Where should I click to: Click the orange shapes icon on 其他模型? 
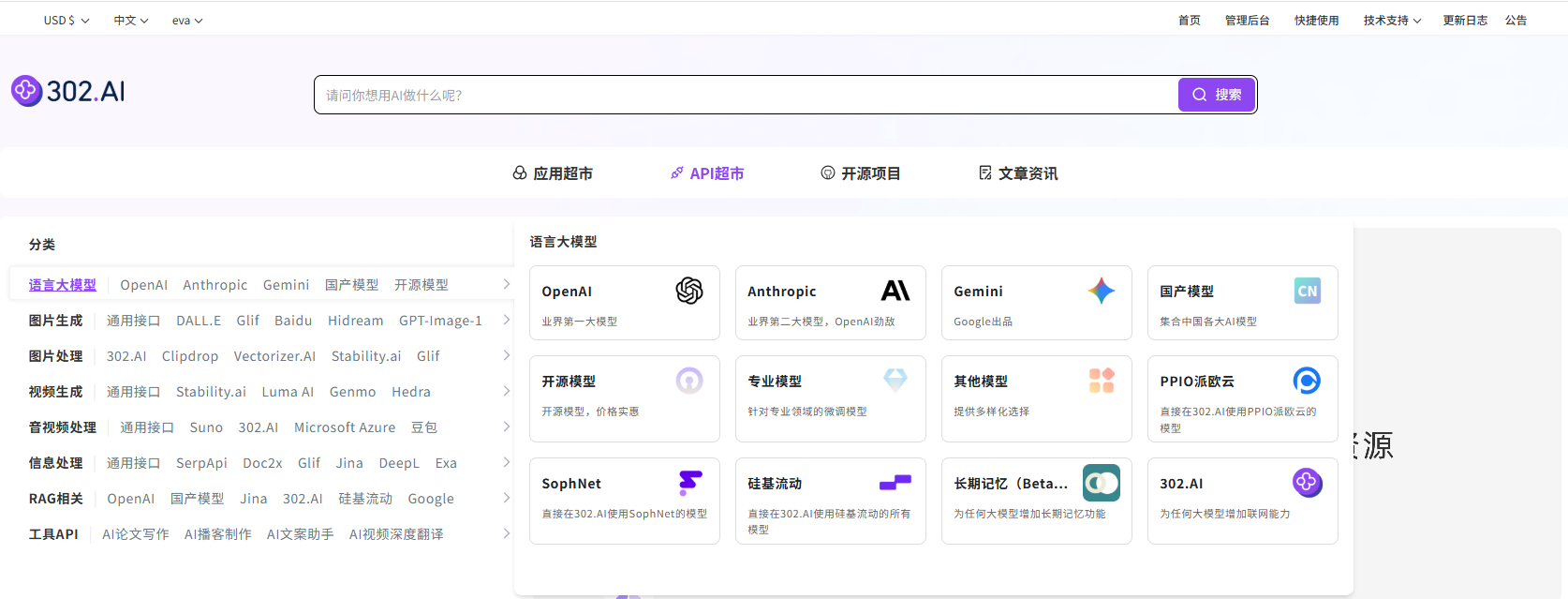1102,381
